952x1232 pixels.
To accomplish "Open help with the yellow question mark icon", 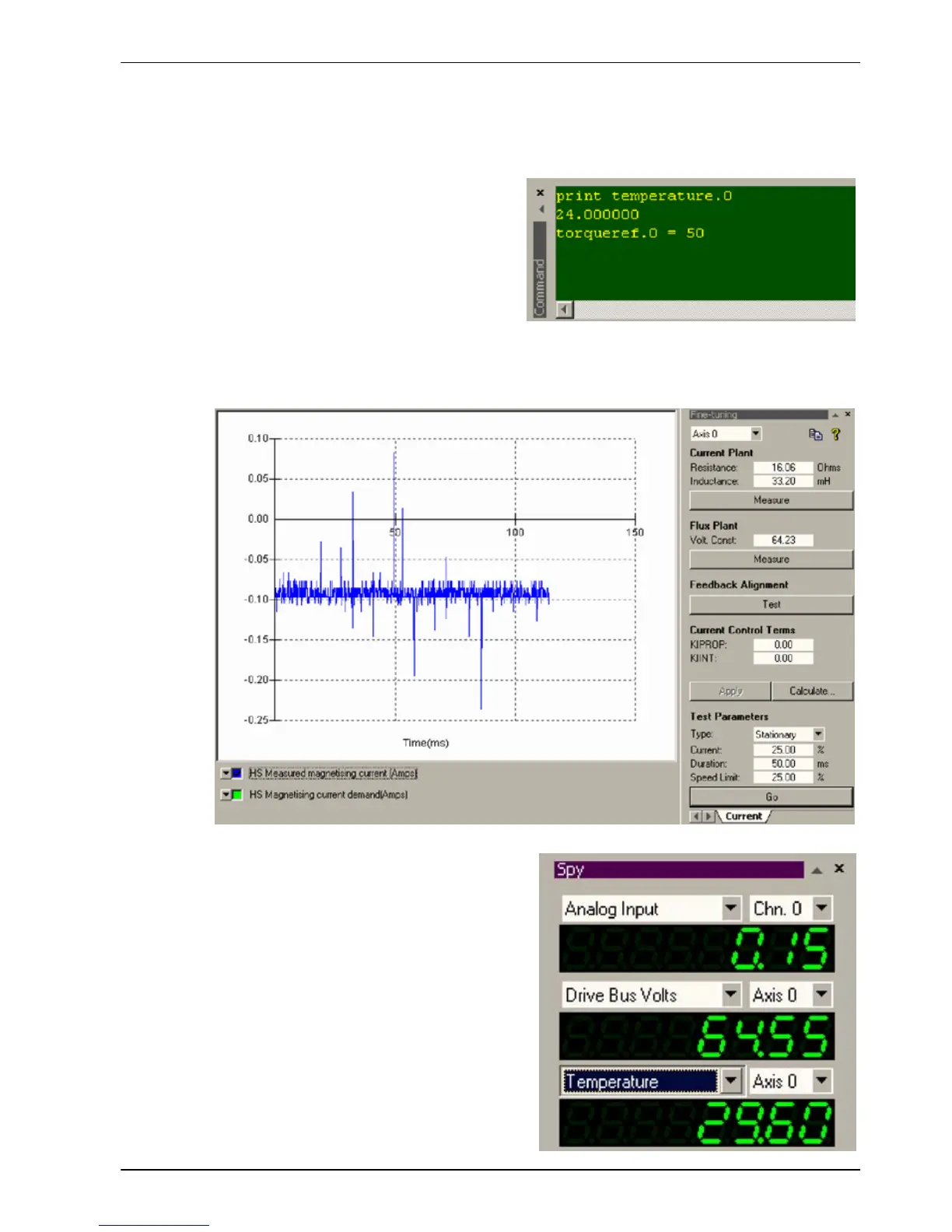I will click(x=836, y=435).
